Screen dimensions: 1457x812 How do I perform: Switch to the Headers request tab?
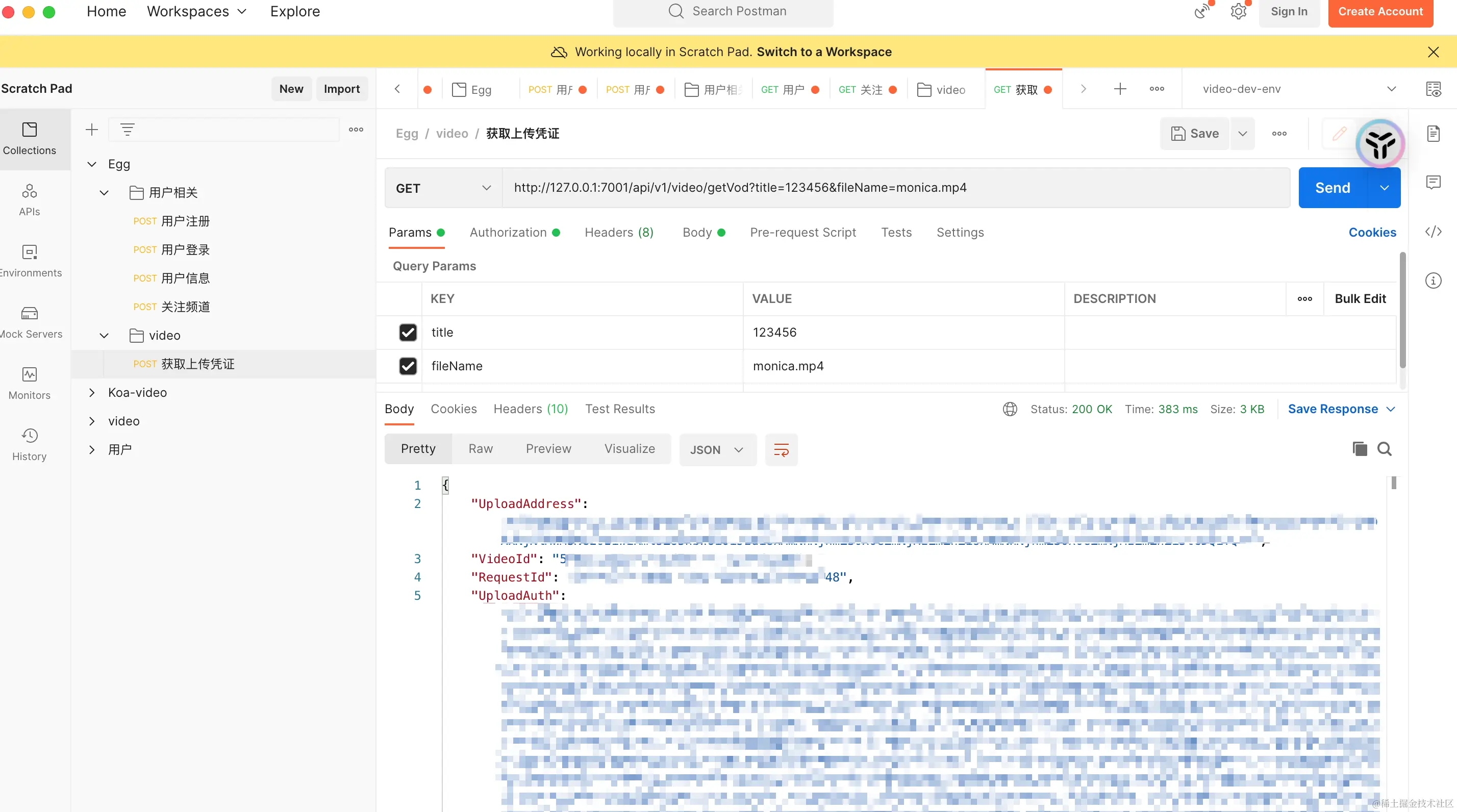(618, 233)
